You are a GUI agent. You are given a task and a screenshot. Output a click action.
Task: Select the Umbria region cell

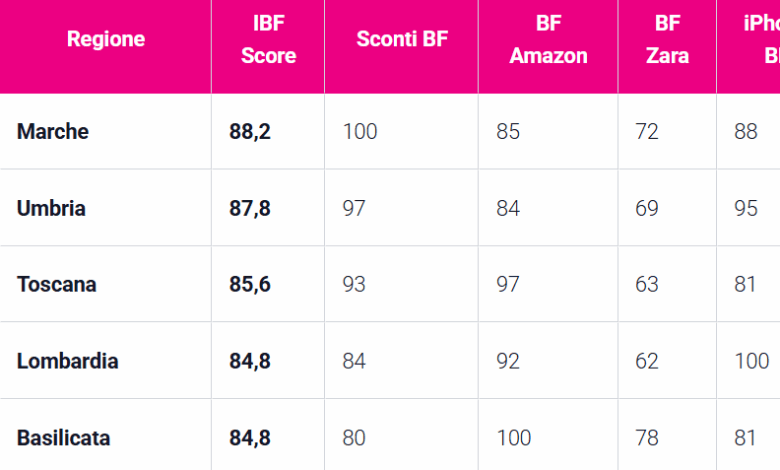tap(51, 208)
